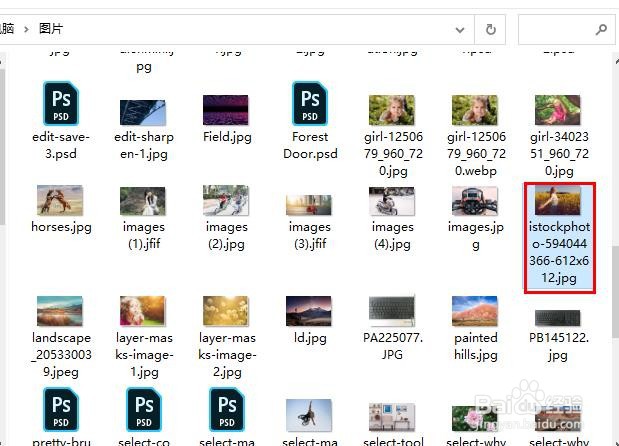
Task: Select the edit-save-3.psd Photoshop file icon
Action: click(61, 103)
